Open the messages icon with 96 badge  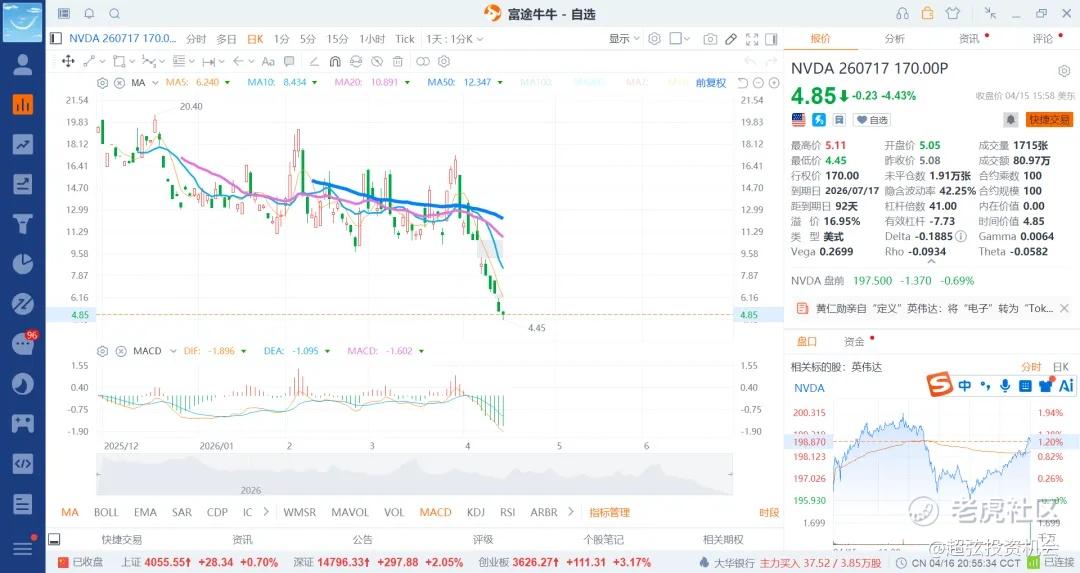pos(23,343)
